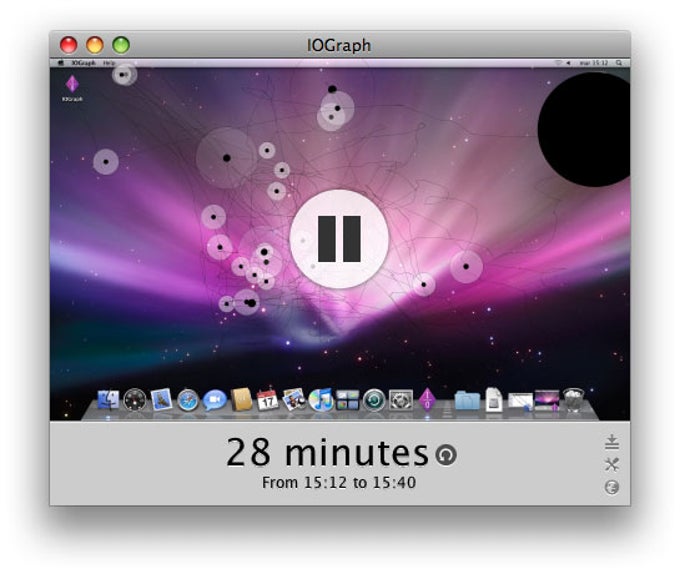The height and width of the screenshot is (574, 680).
Task: Open the website via the globe icon
Action: tap(611, 487)
